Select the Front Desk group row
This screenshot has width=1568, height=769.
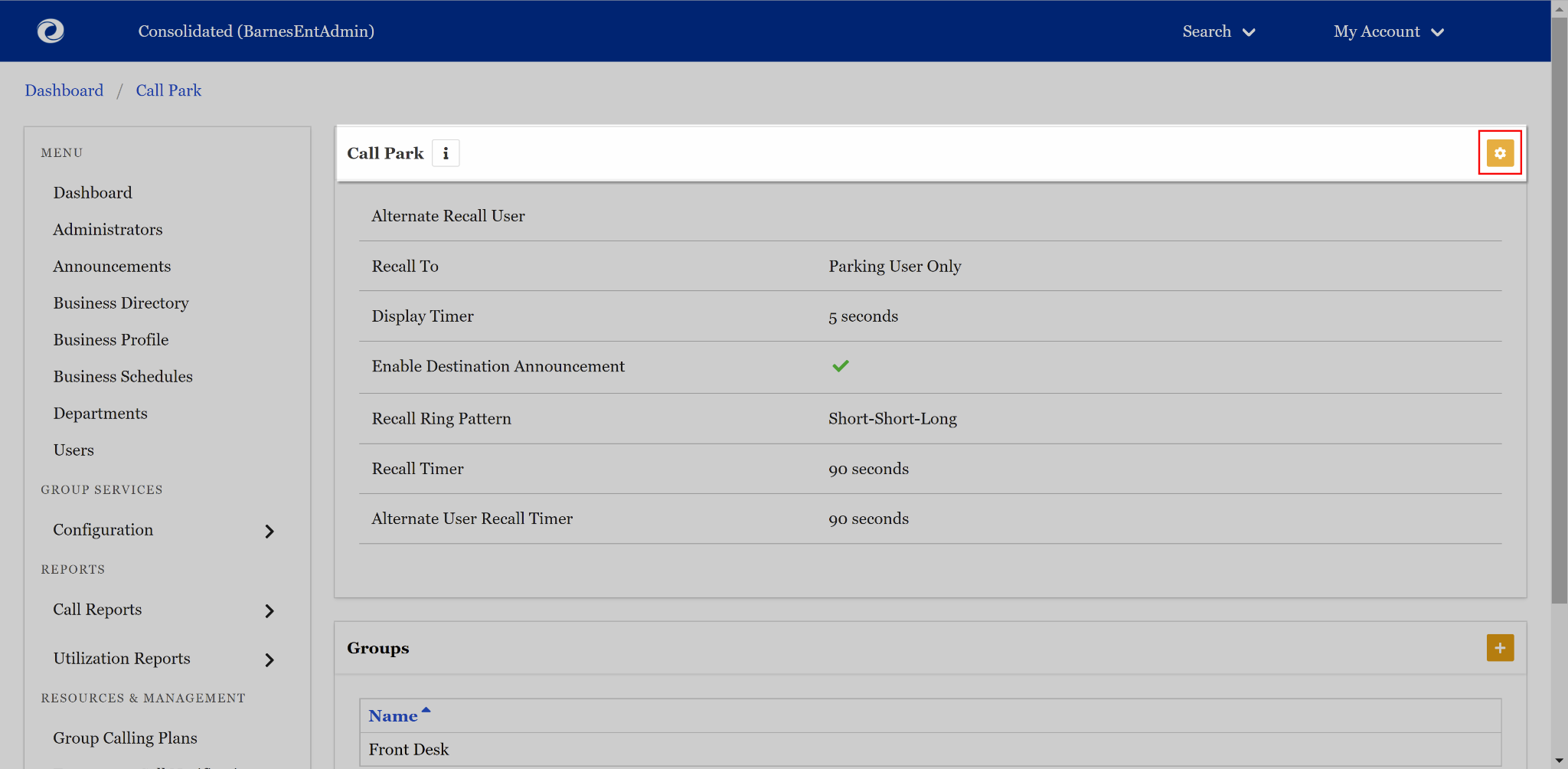pyautogui.click(x=929, y=749)
